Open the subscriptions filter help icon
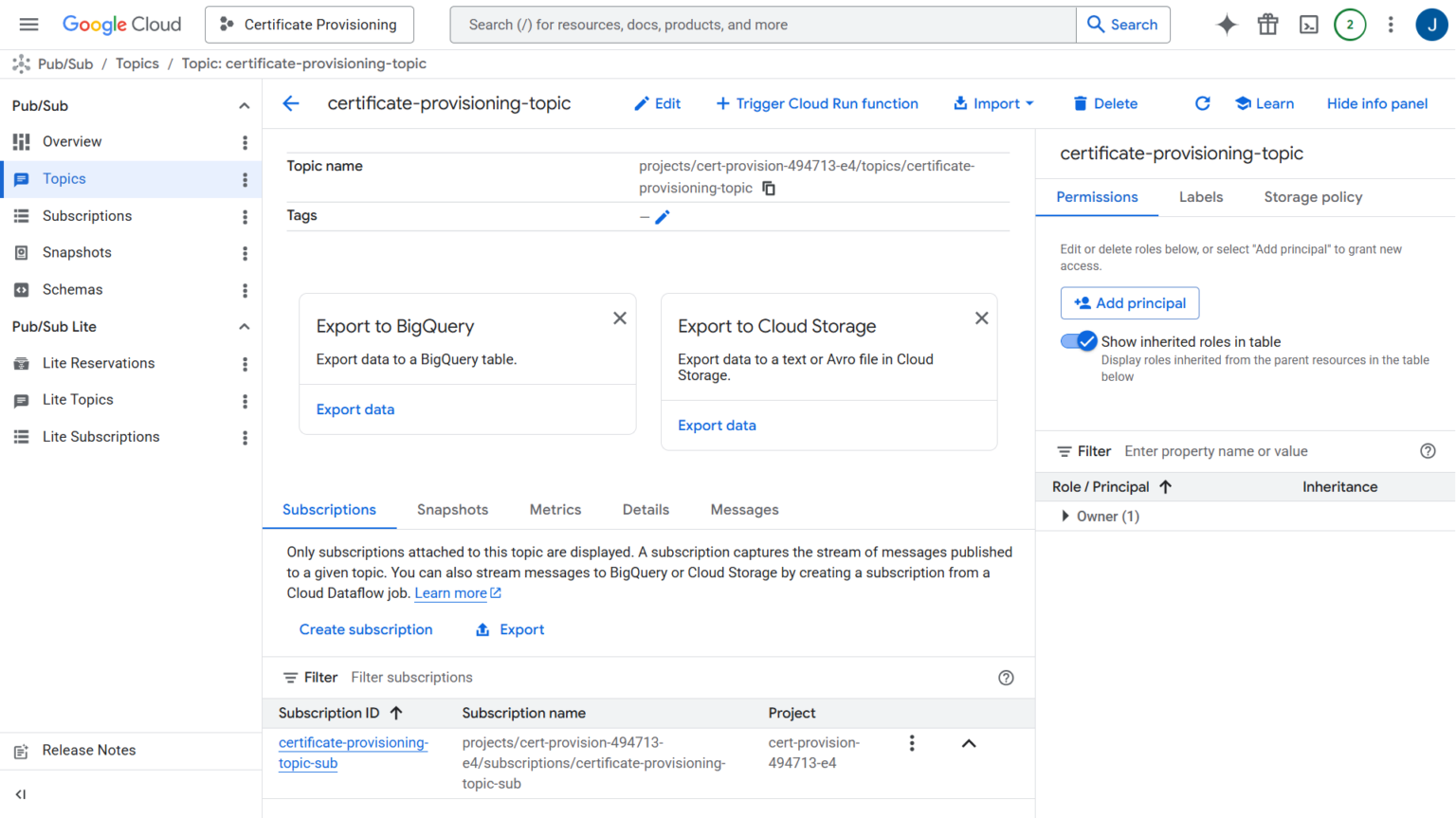This screenshot has width=1456, height=818. click(1006, 678)
